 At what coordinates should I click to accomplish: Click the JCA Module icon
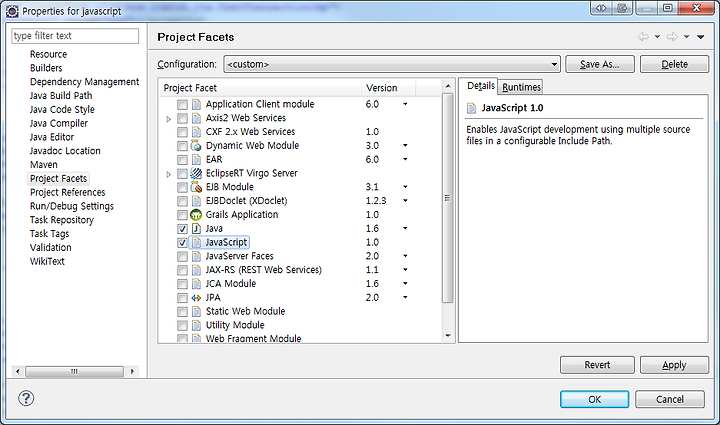196,283
